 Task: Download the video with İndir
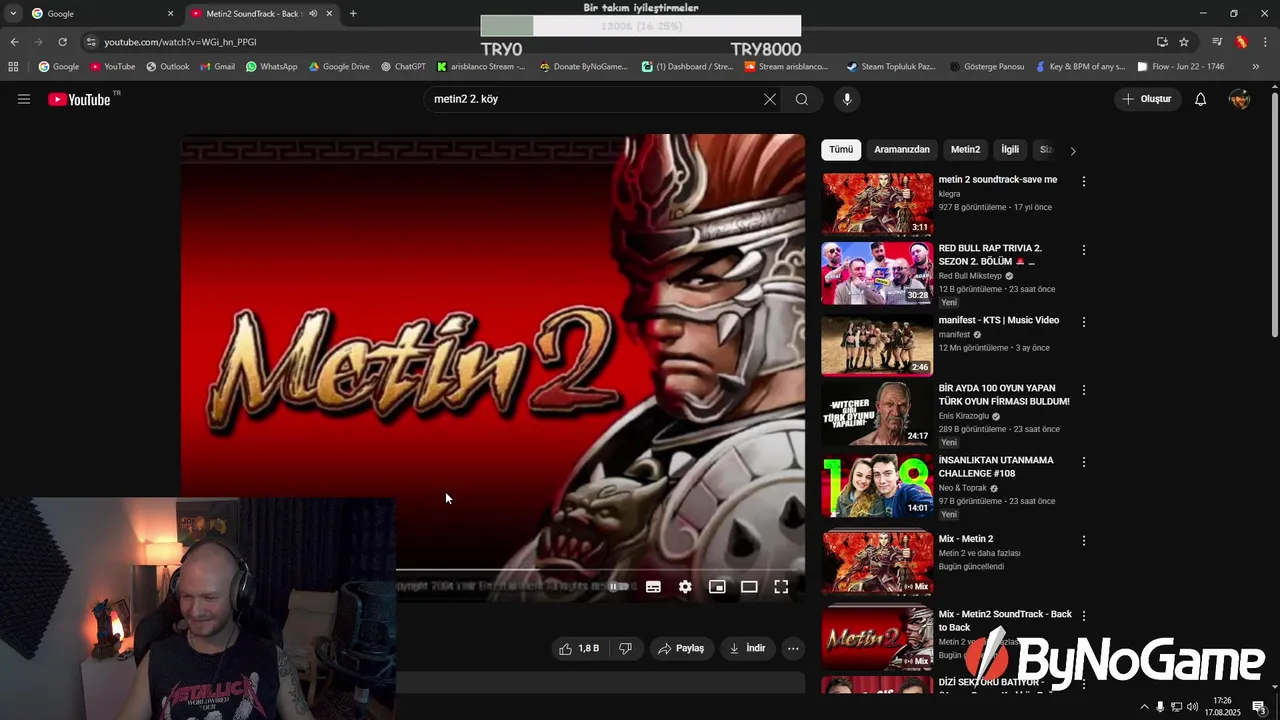click(x=747, y=648)
